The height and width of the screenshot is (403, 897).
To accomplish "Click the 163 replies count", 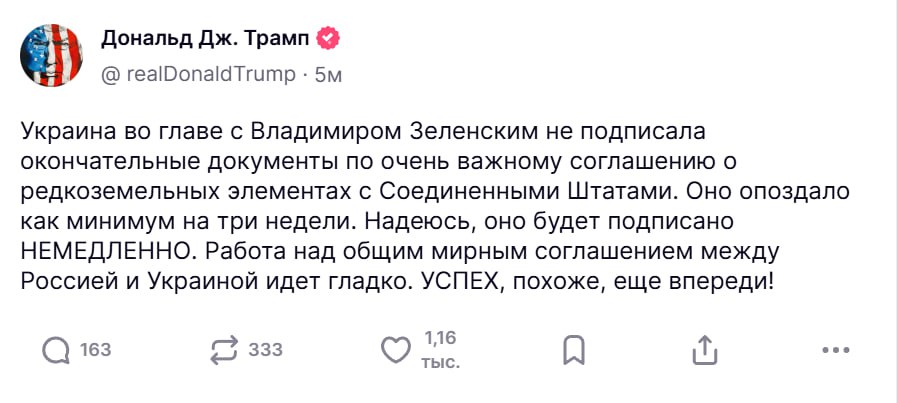I will [x=95, y=349].
